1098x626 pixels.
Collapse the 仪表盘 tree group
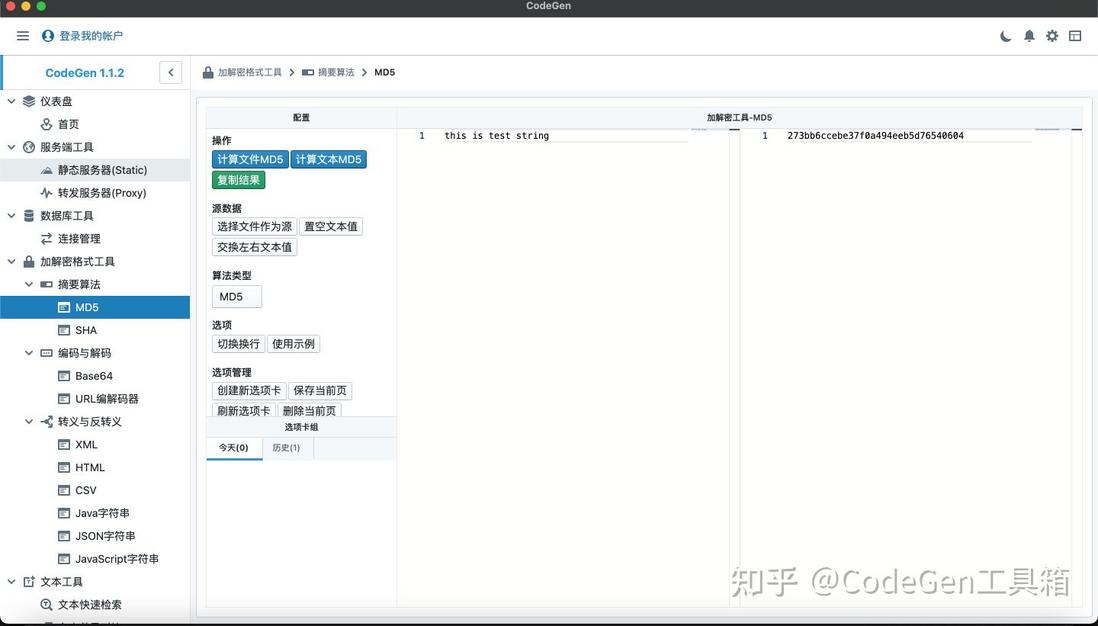click(x=11, y=101)
